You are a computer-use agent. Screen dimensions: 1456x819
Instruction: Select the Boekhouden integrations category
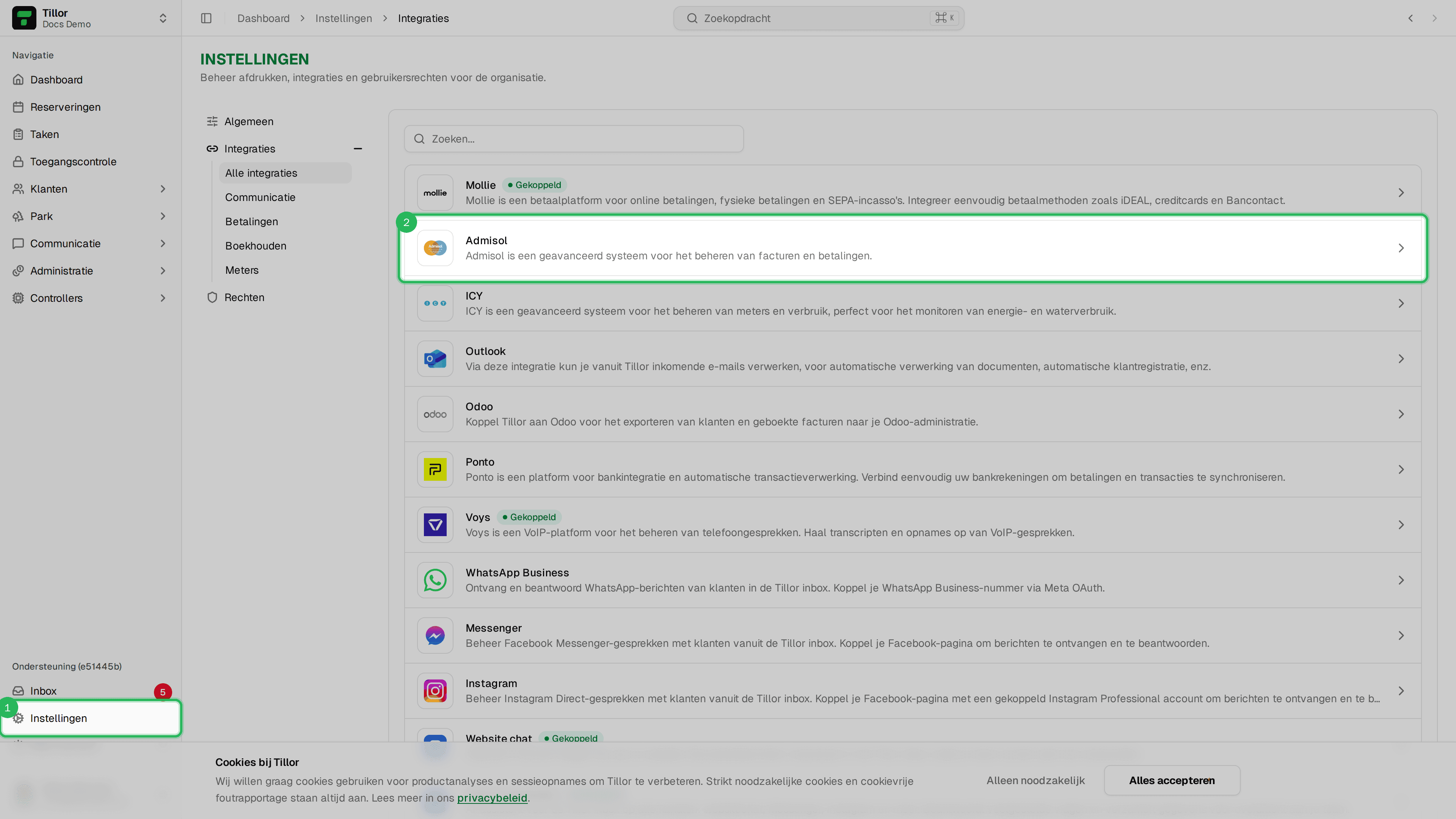(256, 246)
